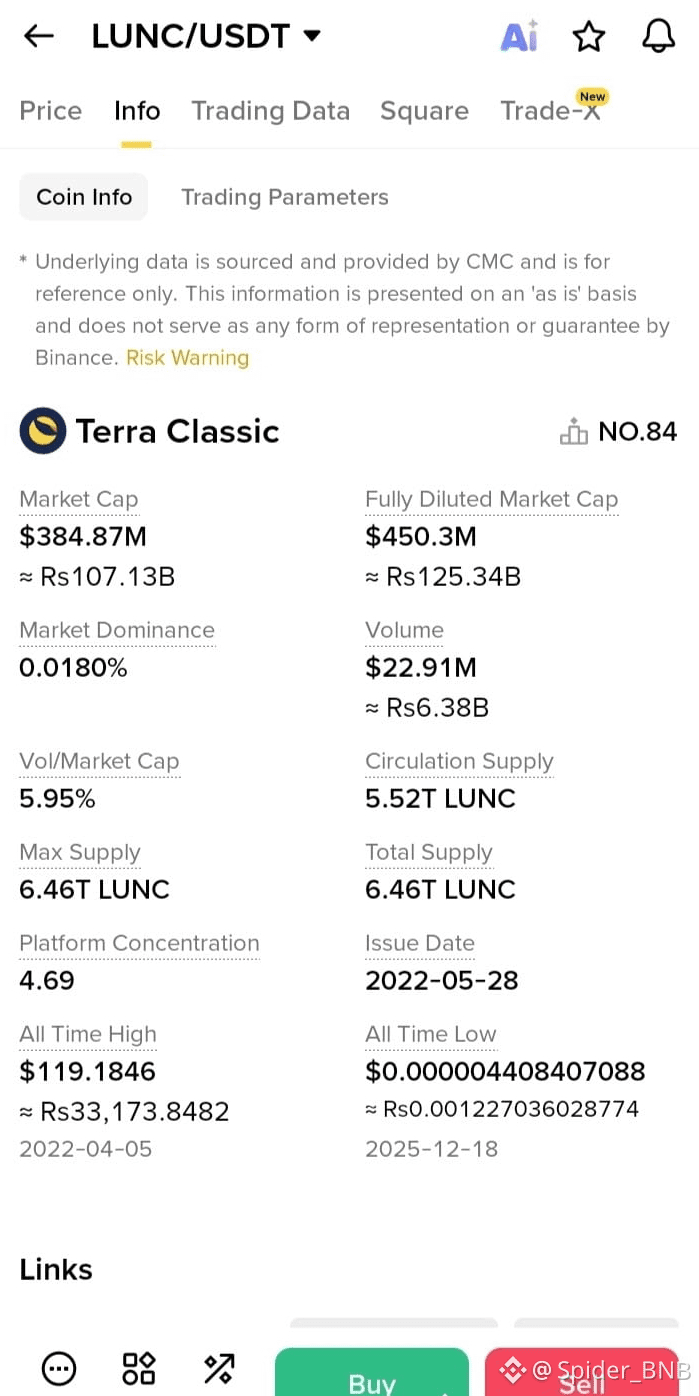Tap the green Buy button
This screenshot has width=699, height=1396.
tap(372, 1372)
